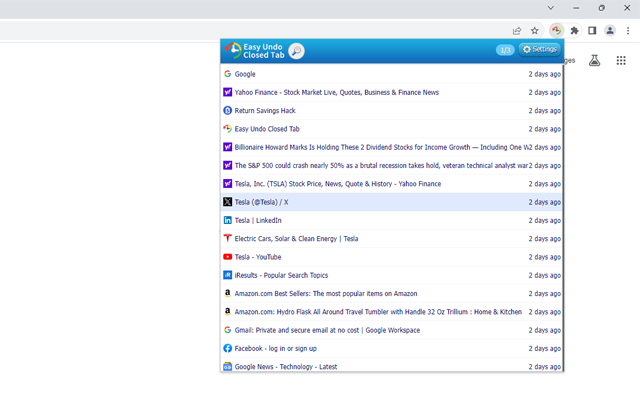Reopen the Easy Undo Closed Tab entry
This screenshot has width=640, height=400.
(392, 129)
